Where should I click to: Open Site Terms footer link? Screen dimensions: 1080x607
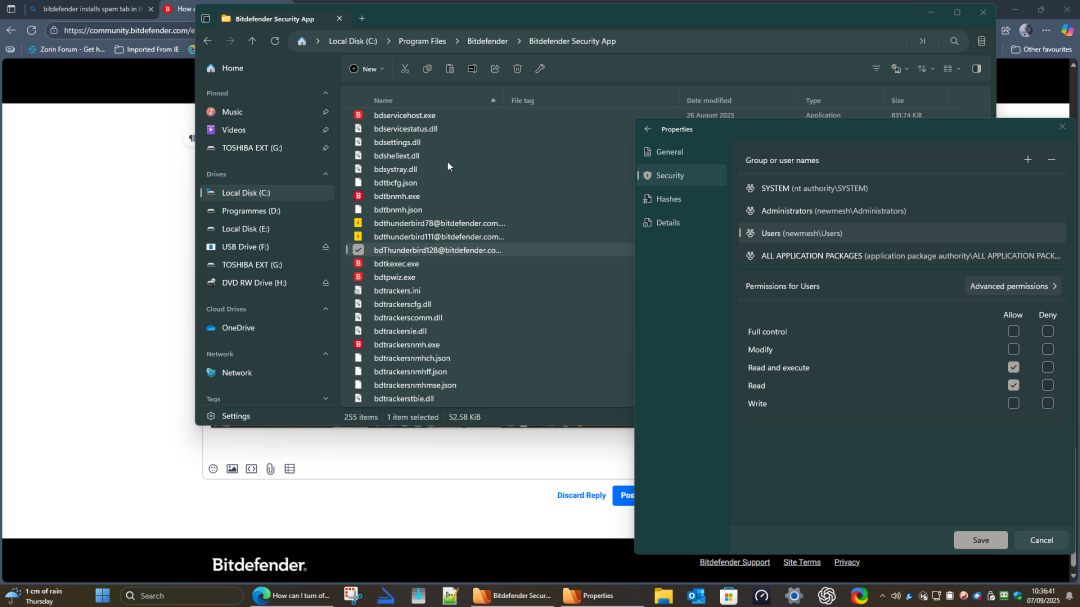[802, 562]
